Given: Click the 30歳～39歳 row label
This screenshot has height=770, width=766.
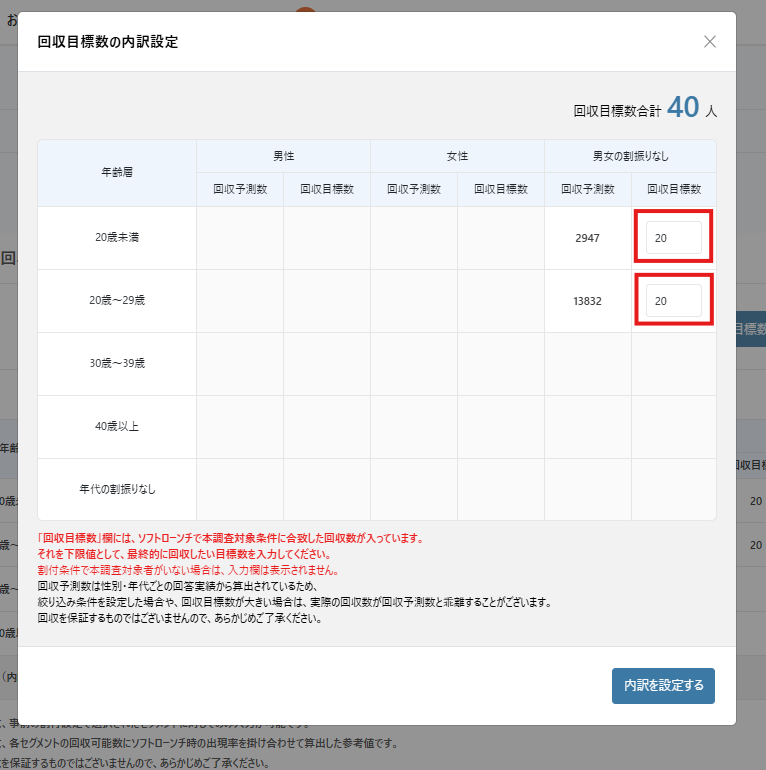Looking at the screenshot, I should [117, 363].
